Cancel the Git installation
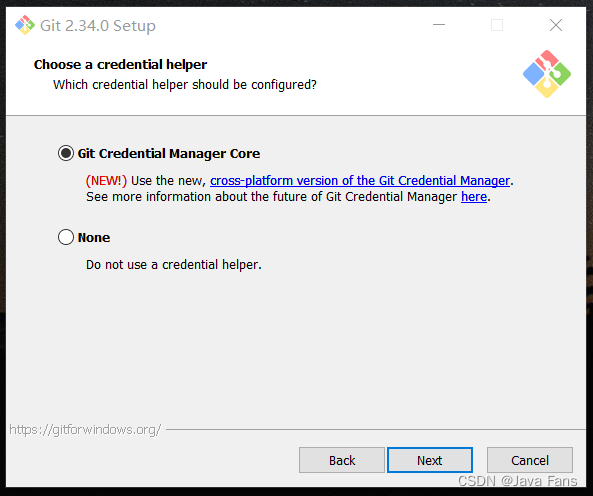This screenshot has width=593, height=496. pyautogui.click(x=530, y=460)
